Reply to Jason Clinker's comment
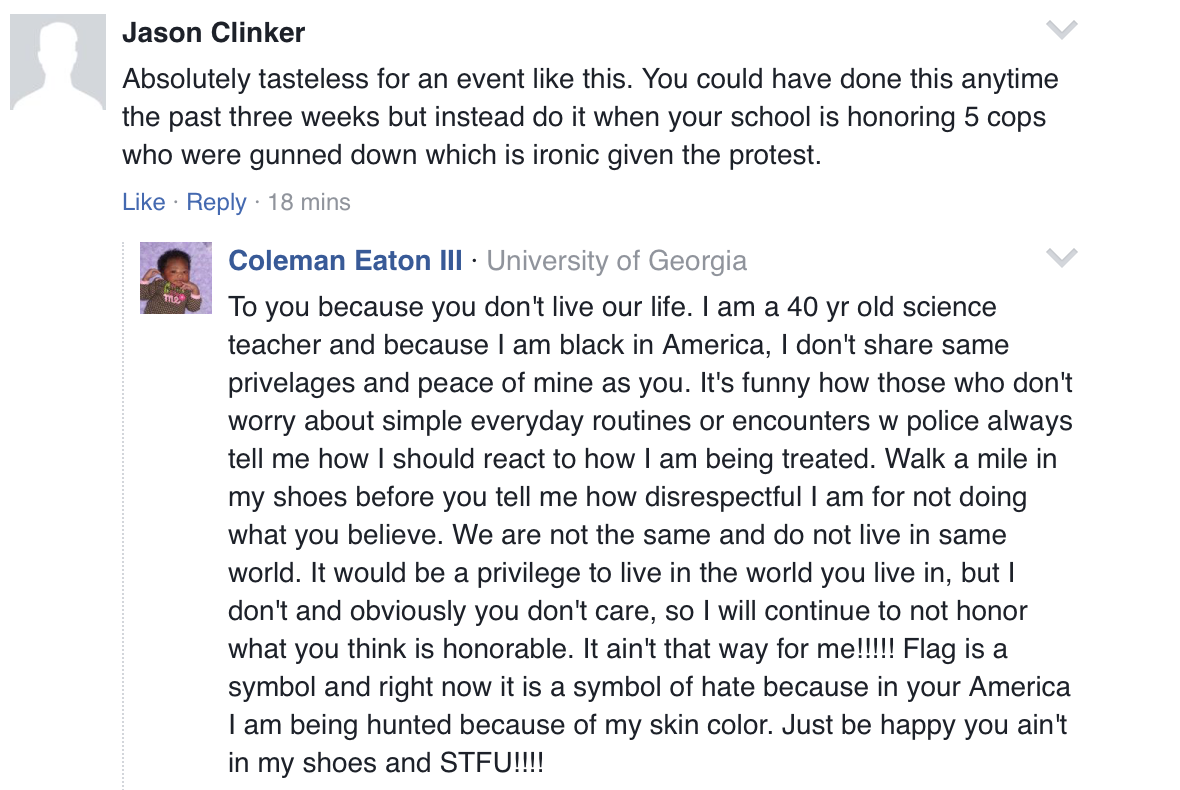Image resolution: width=1180 pixels, height=790 pixels. (216, 202)
